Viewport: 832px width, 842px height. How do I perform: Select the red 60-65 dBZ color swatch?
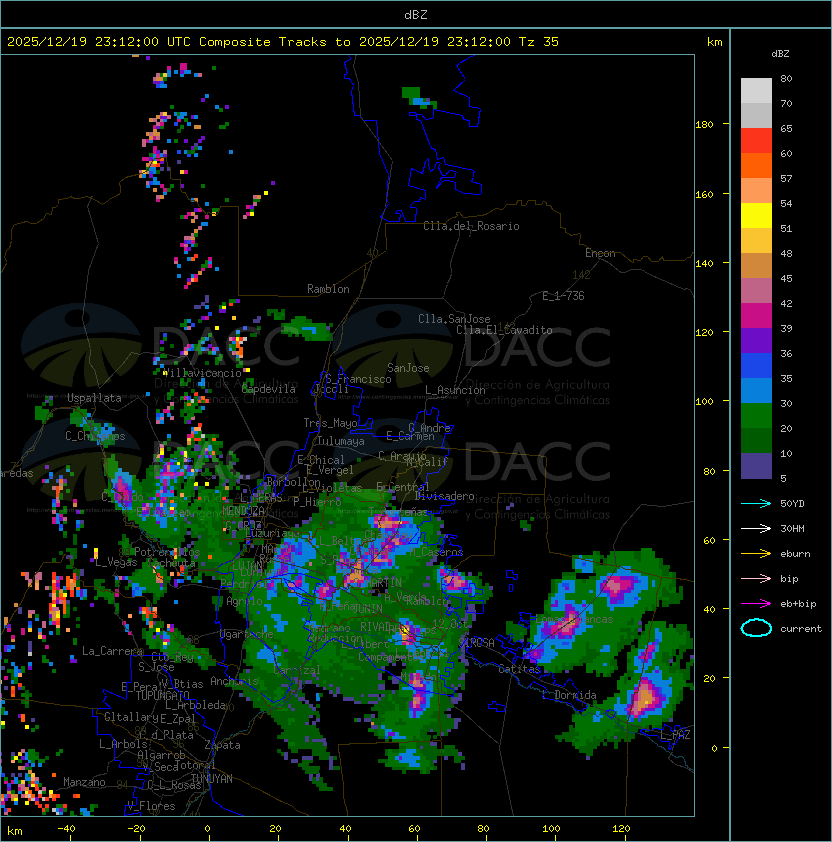[756, 141]
